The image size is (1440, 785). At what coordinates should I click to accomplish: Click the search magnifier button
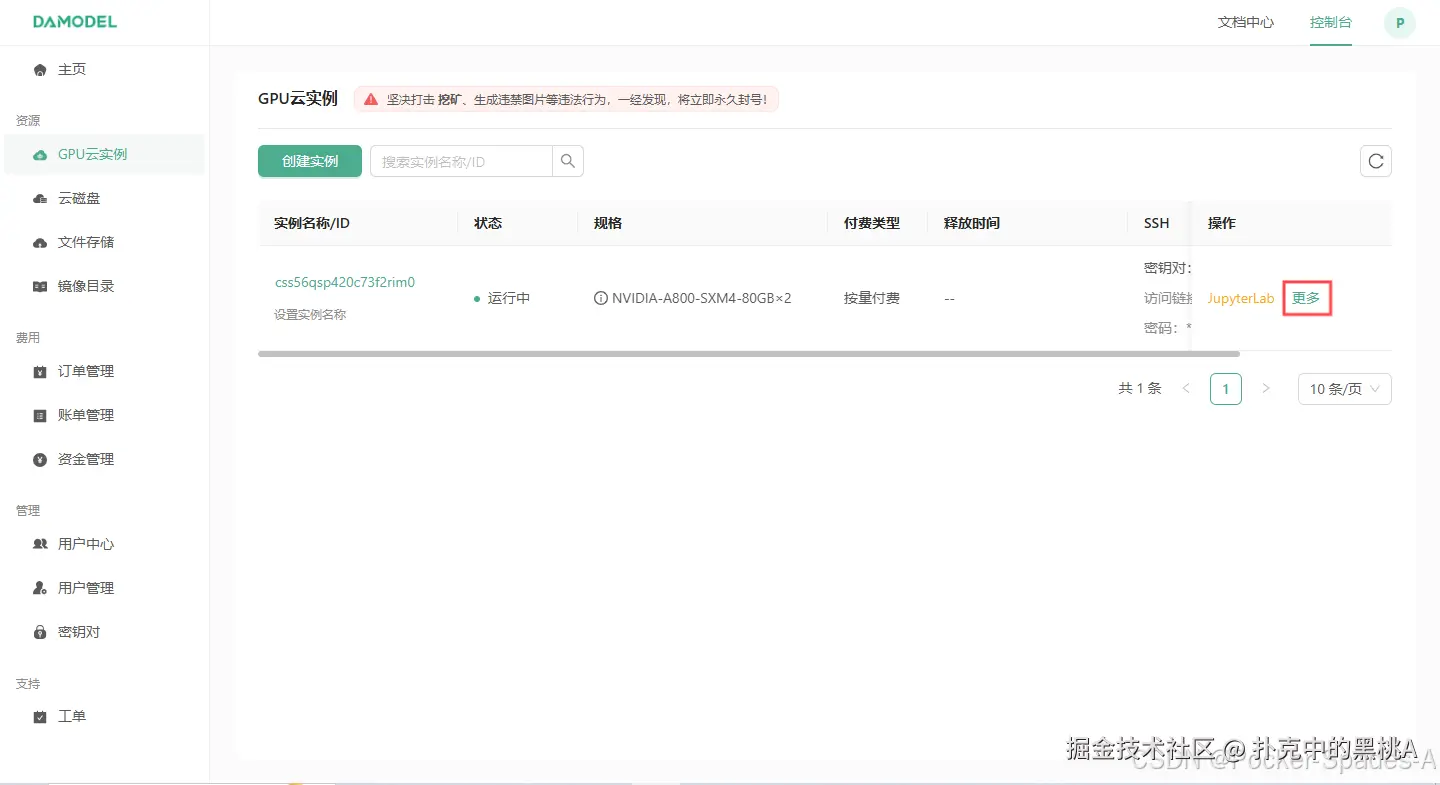(x=568, y=161)
